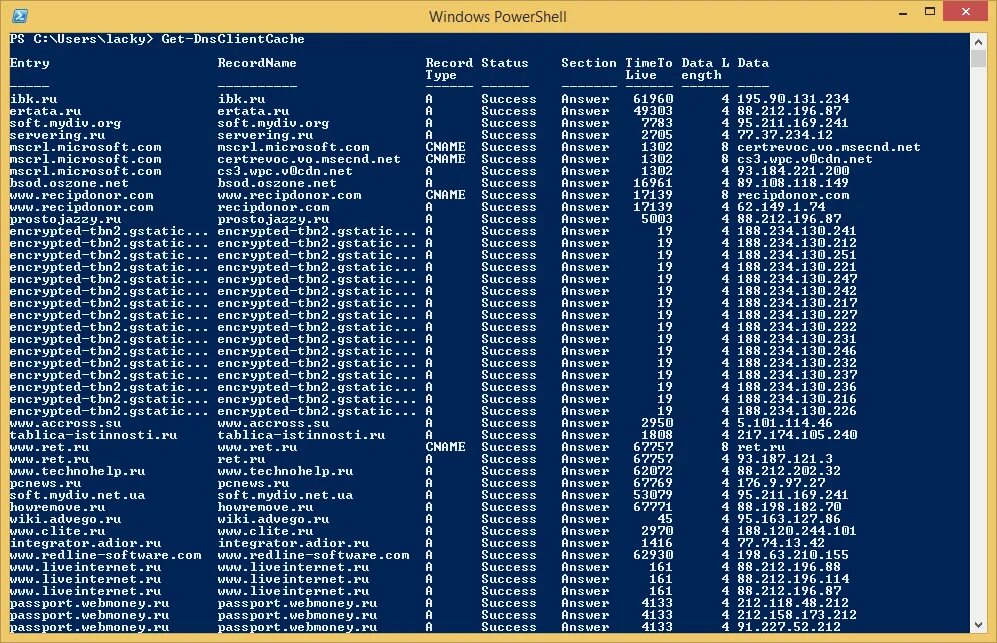Select the howremove.ru entry
The width and height of the screenshot is (997, 643).
(57, 508)
